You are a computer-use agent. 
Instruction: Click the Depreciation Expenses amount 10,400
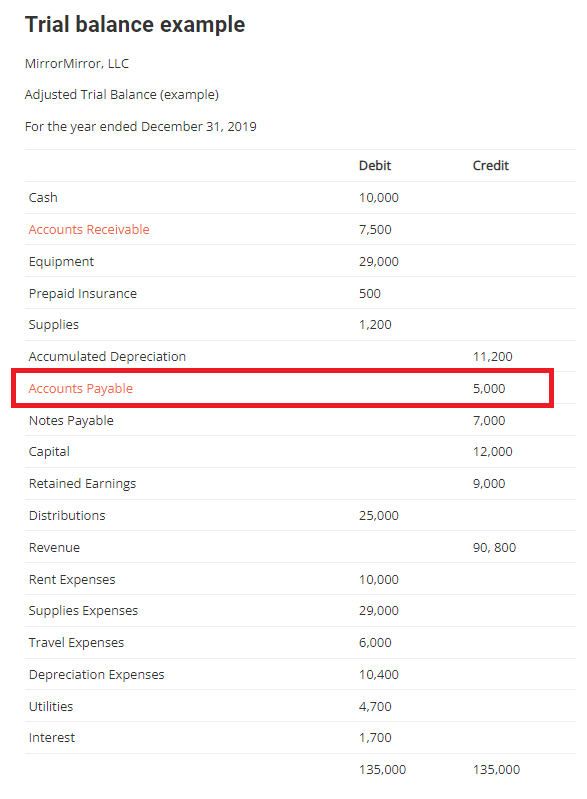[379, 675]
